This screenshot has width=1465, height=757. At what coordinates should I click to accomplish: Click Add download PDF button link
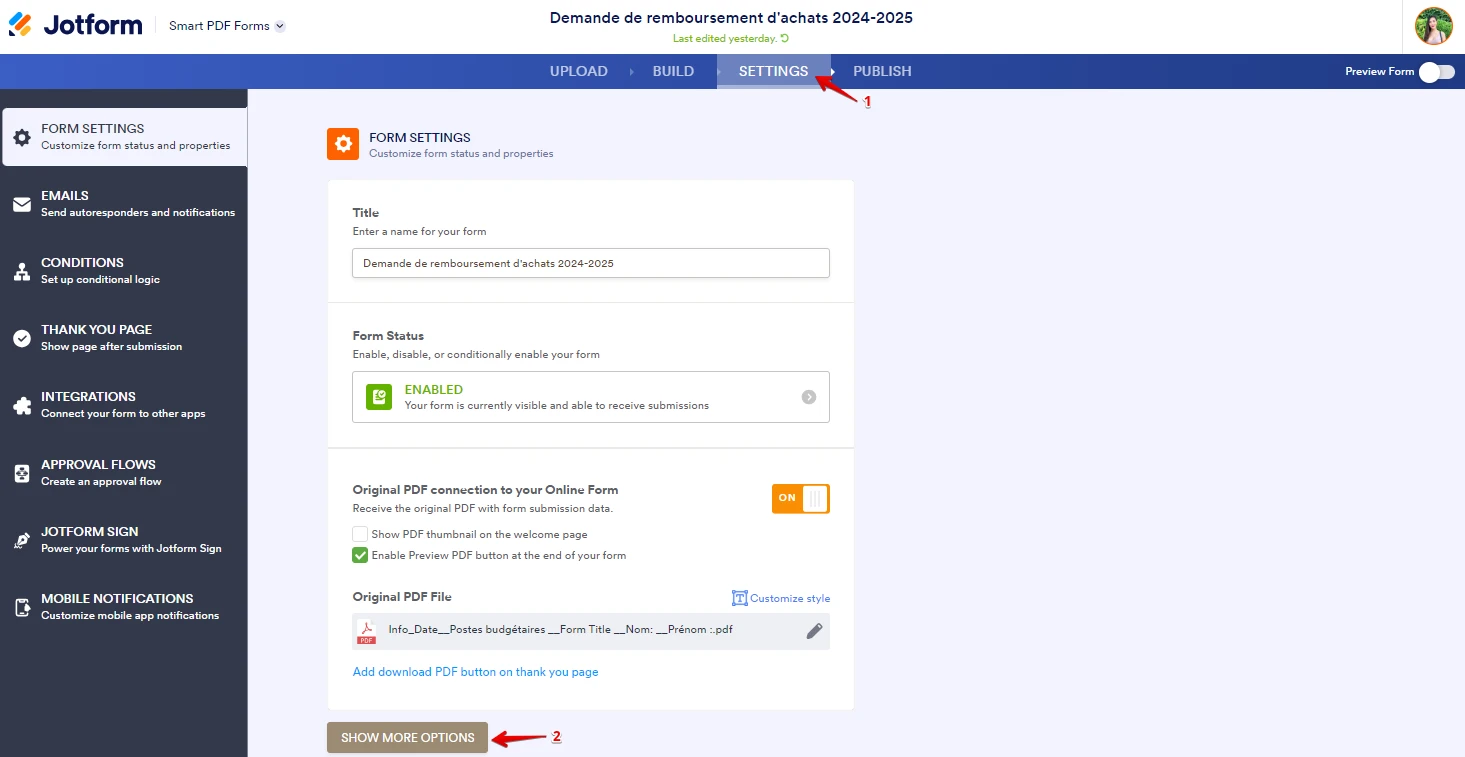pos(475,671)
